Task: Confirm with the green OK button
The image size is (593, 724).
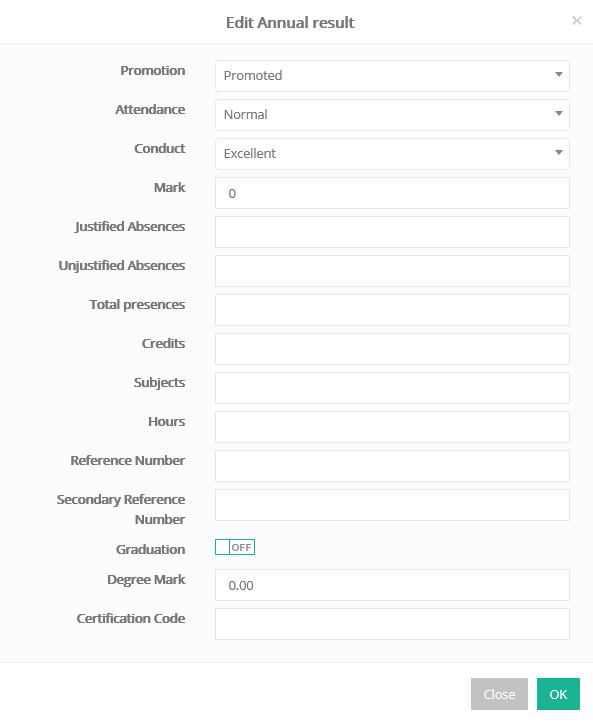Action: click(558, 694)
